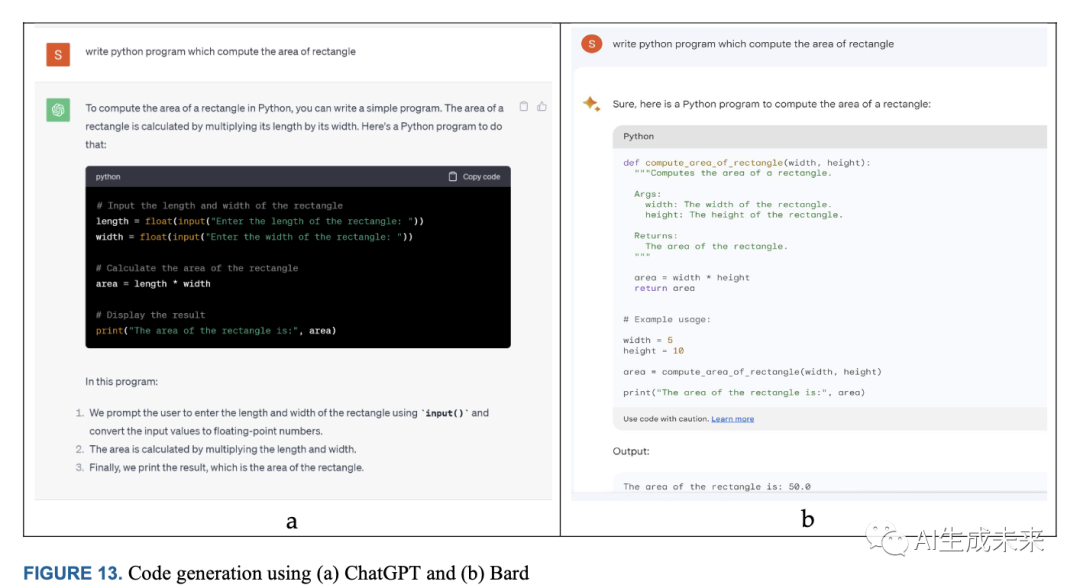The image size is (1080, 588).
Task: Click the comment '# Display the result'
Action: click(150, 315)
